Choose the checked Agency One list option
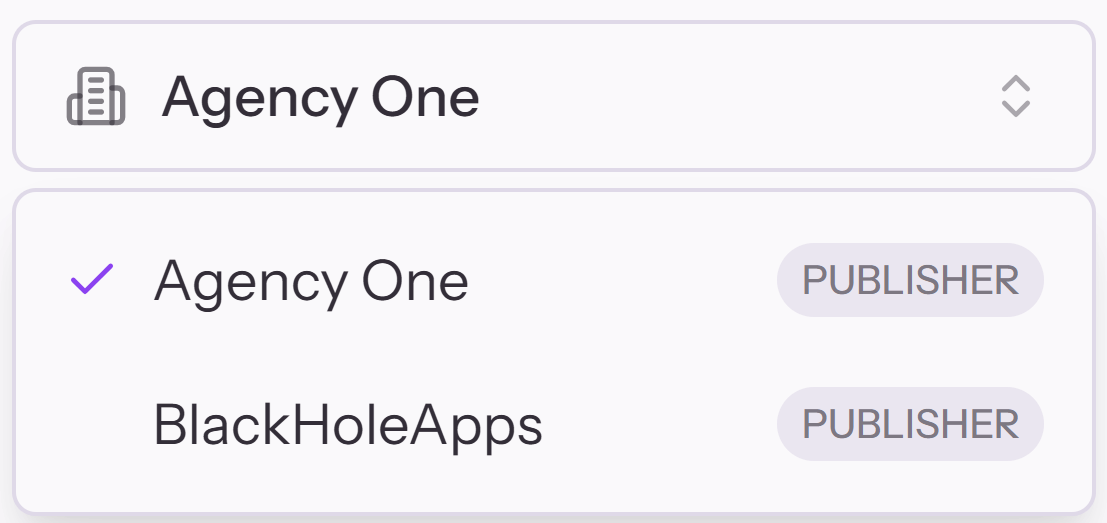The width and height of the screenshot is (1107, 523). 310,281
